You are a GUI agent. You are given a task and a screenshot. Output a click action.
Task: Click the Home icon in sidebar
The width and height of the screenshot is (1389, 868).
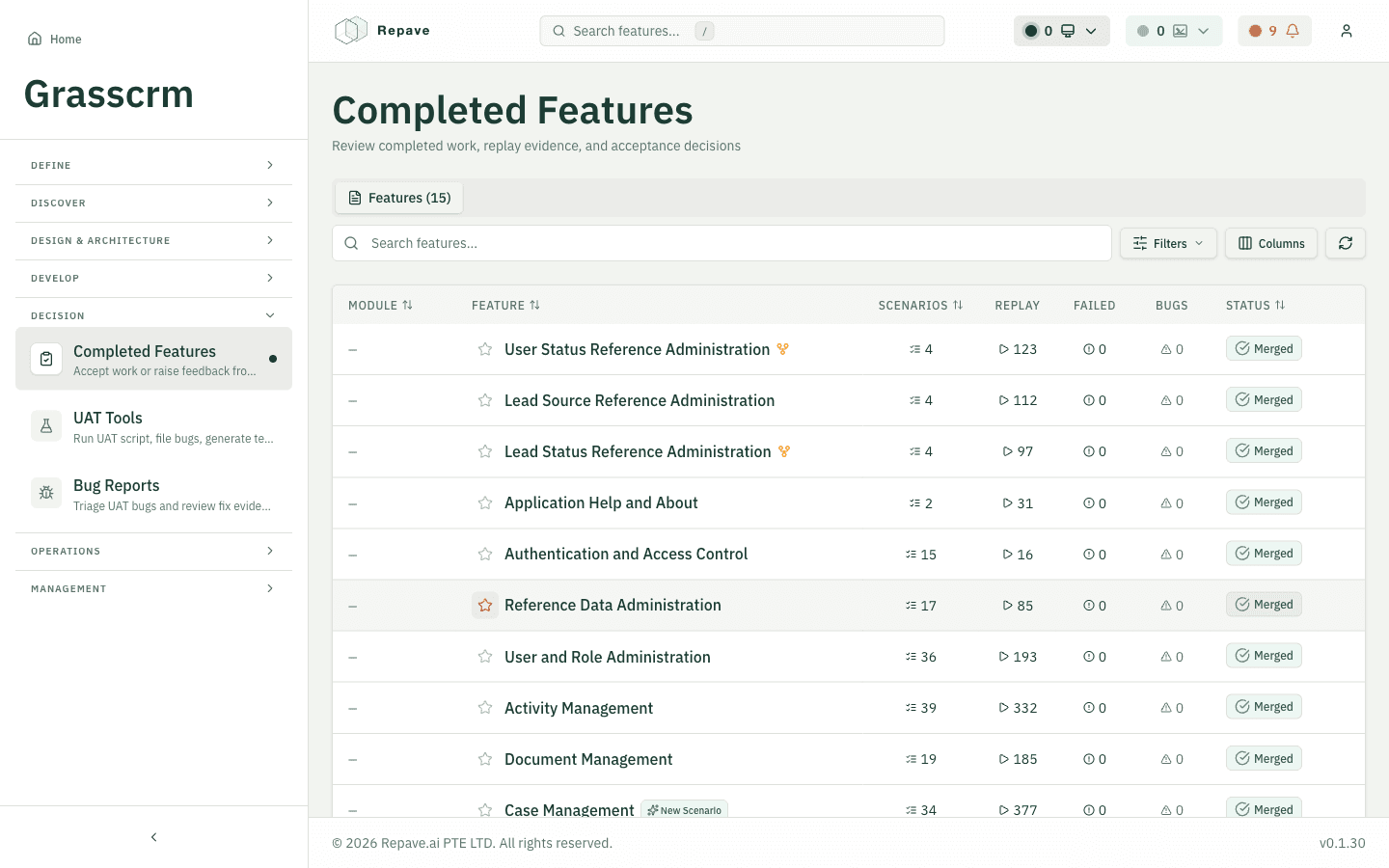35,39
